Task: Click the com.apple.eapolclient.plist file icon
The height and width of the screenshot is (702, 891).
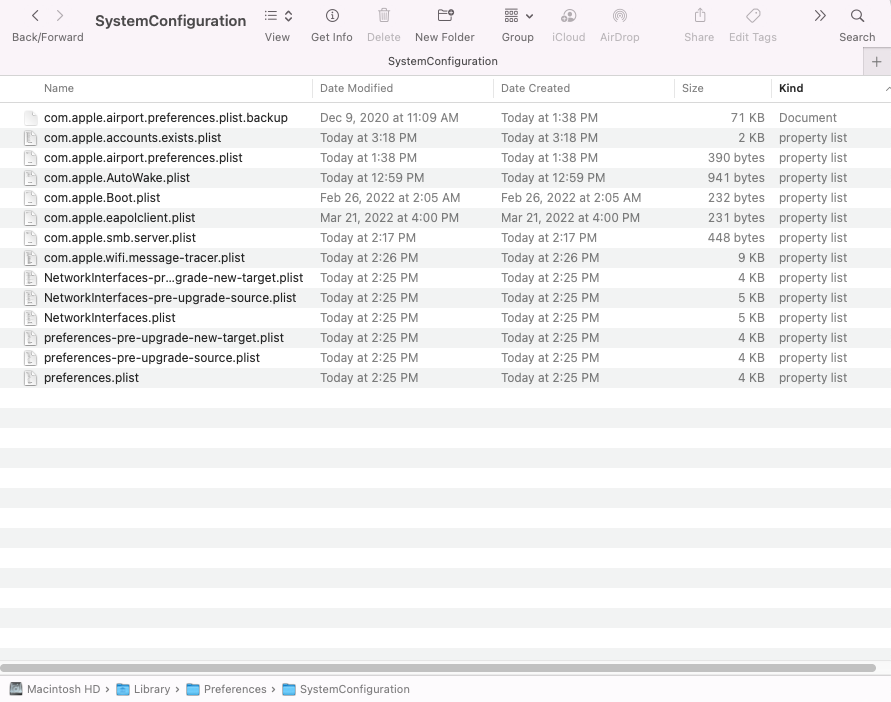Action: point(31,218)
